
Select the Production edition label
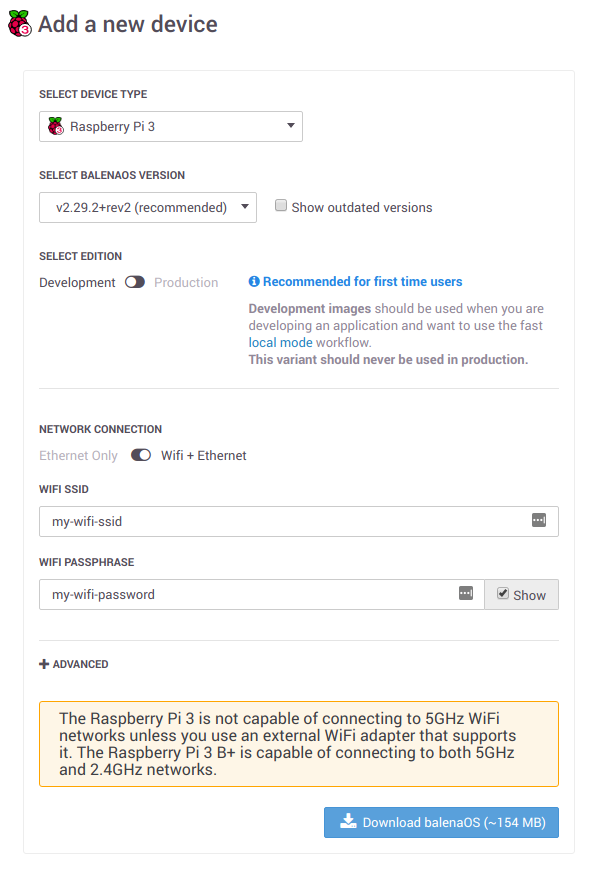click(186, 282)
